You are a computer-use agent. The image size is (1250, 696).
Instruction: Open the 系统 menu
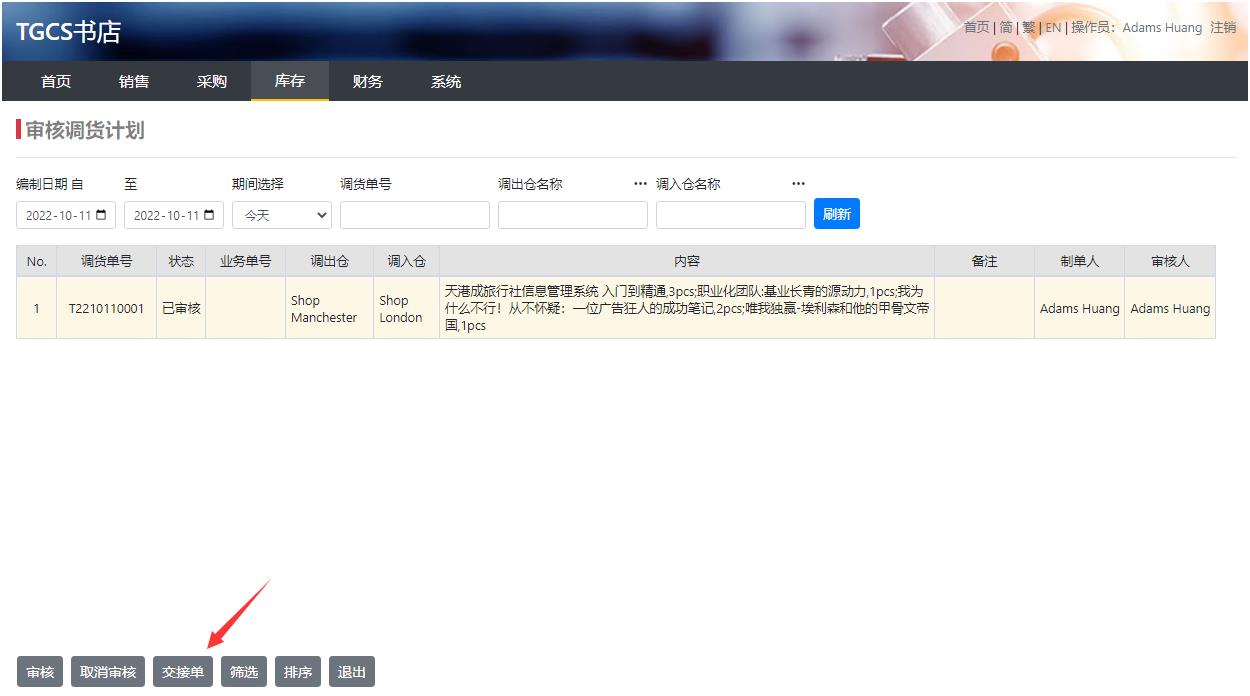[x=446, y=81]
